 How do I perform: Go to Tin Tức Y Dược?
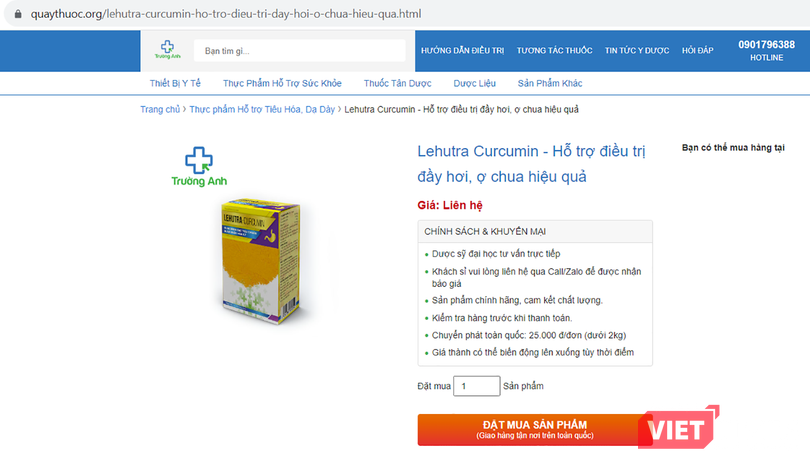point(637,50)
